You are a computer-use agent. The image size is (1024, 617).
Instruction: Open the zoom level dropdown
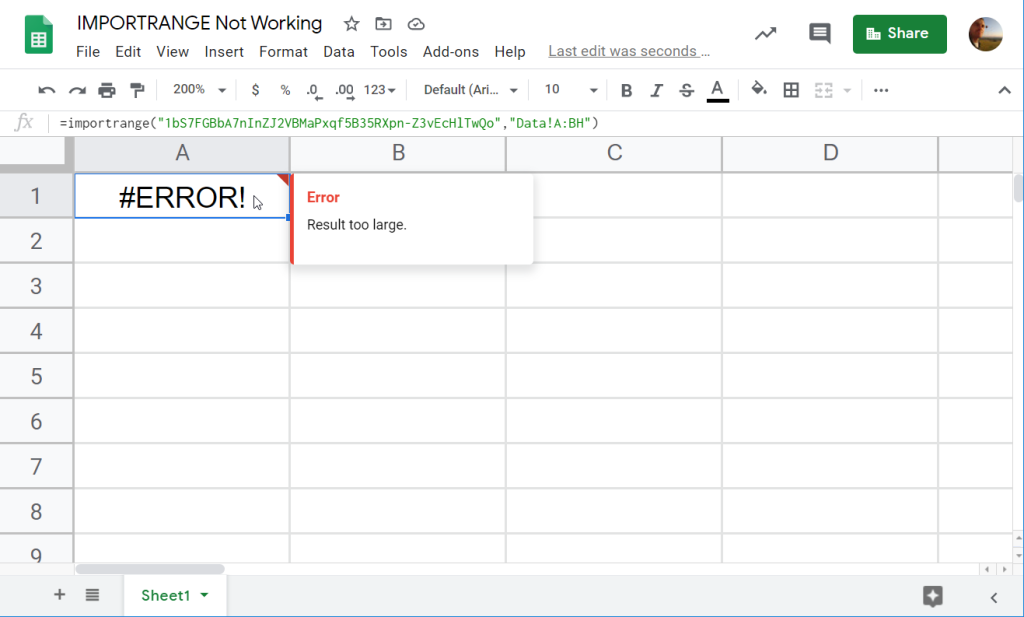tap(197, 90)
